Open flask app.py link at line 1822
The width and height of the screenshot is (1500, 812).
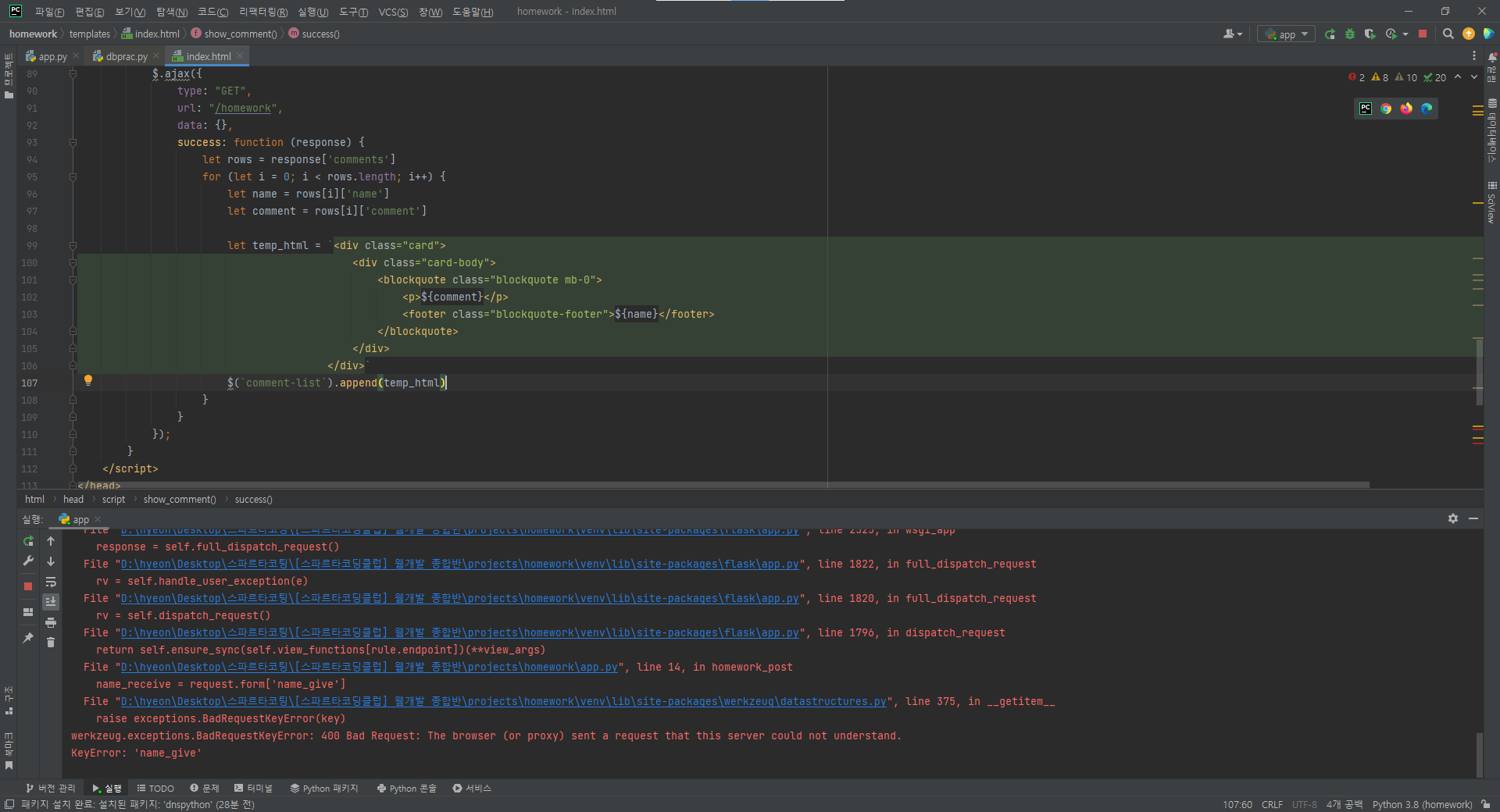(460, 564)
